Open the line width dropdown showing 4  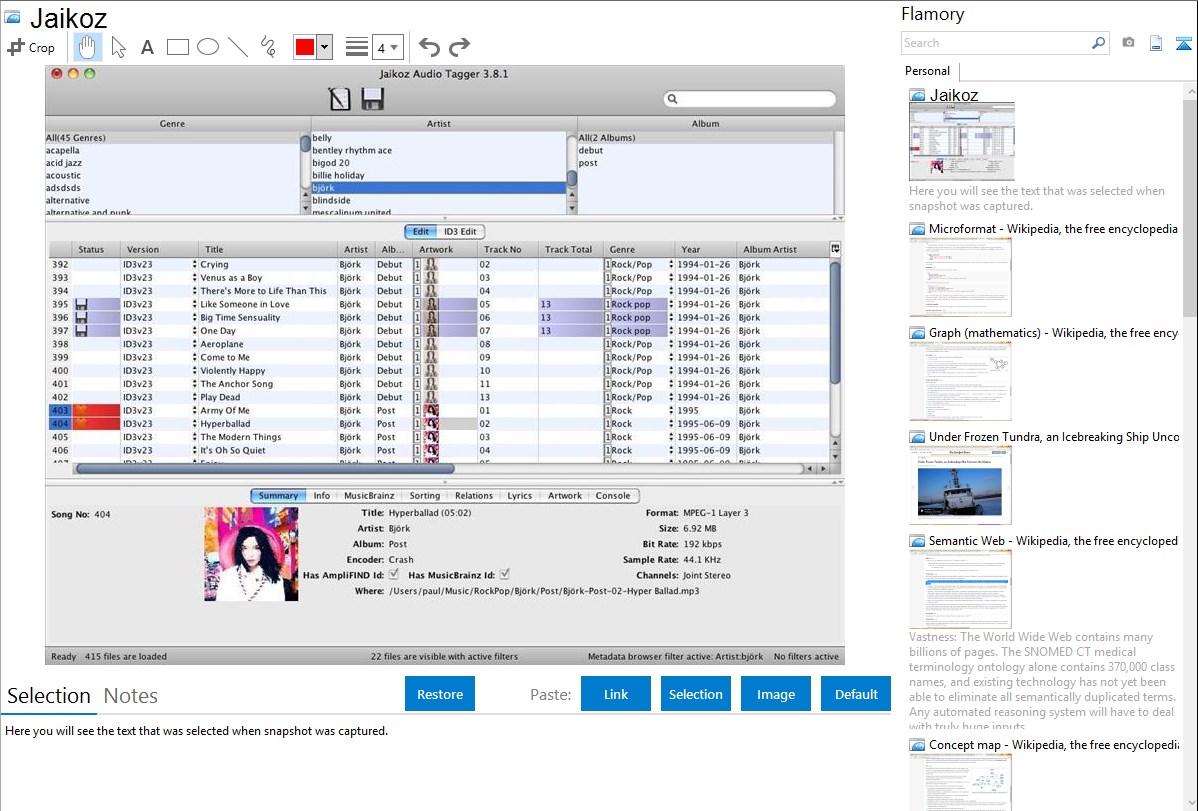click(387, 47)
